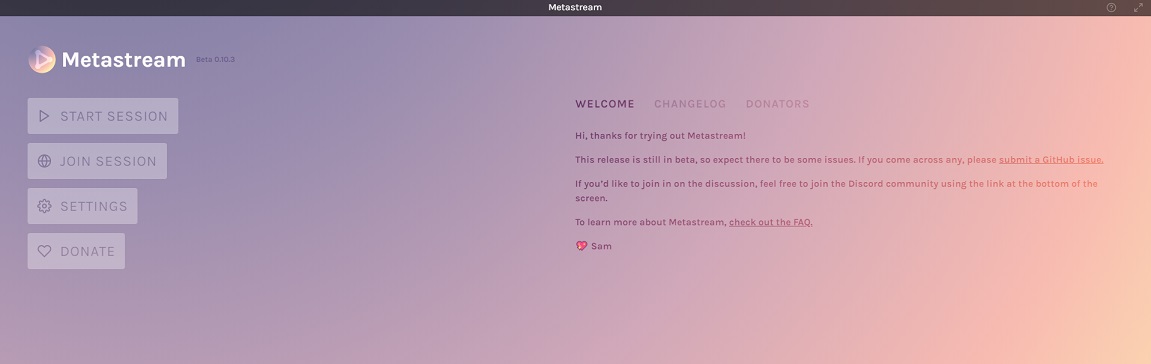
Task: Click the Join Session button
Action: [x=97, y=161]
